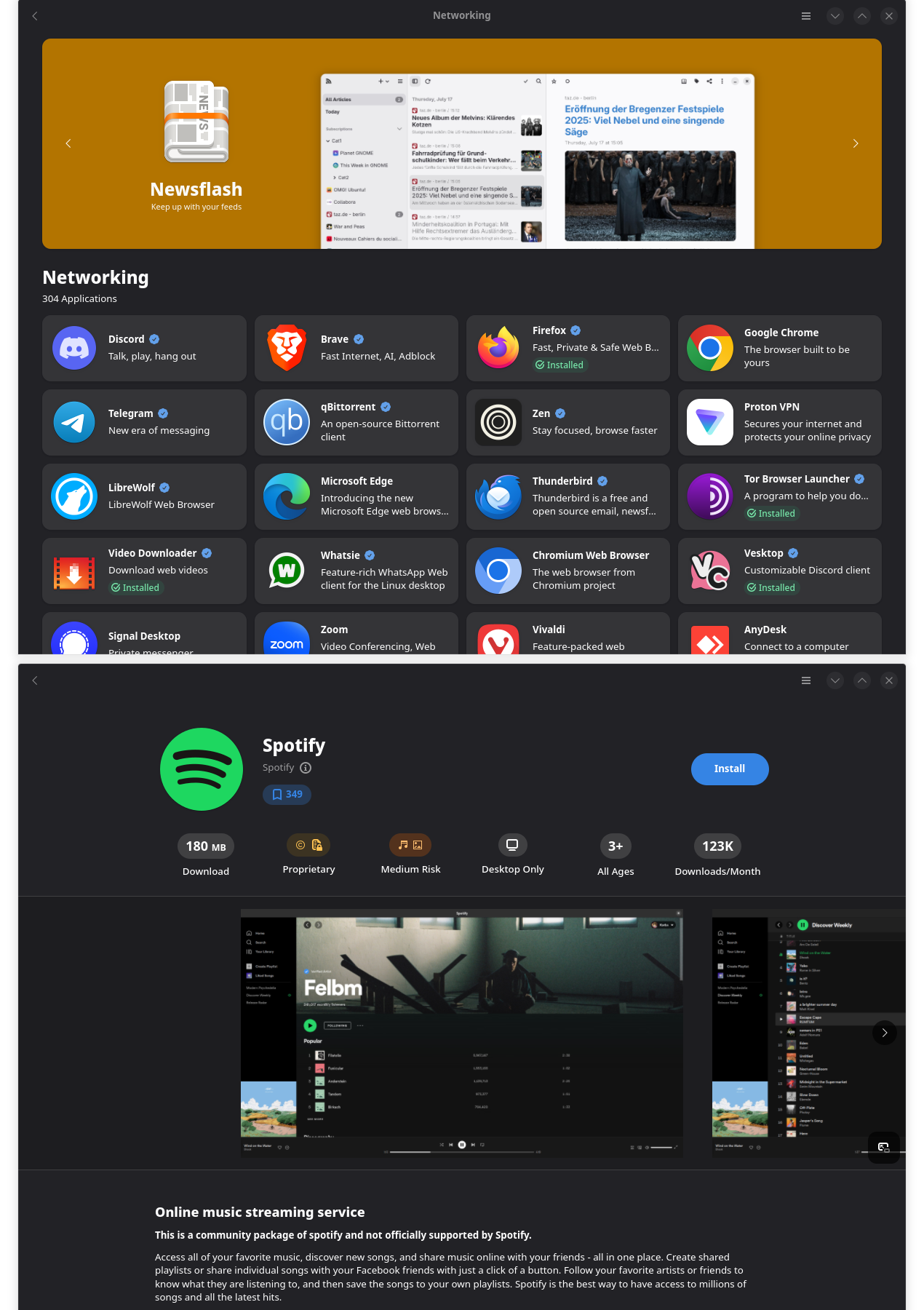This screenshot has height=1310, width=924.
Task: Open the AnyDesk app icon
Action: coord(710,640)
